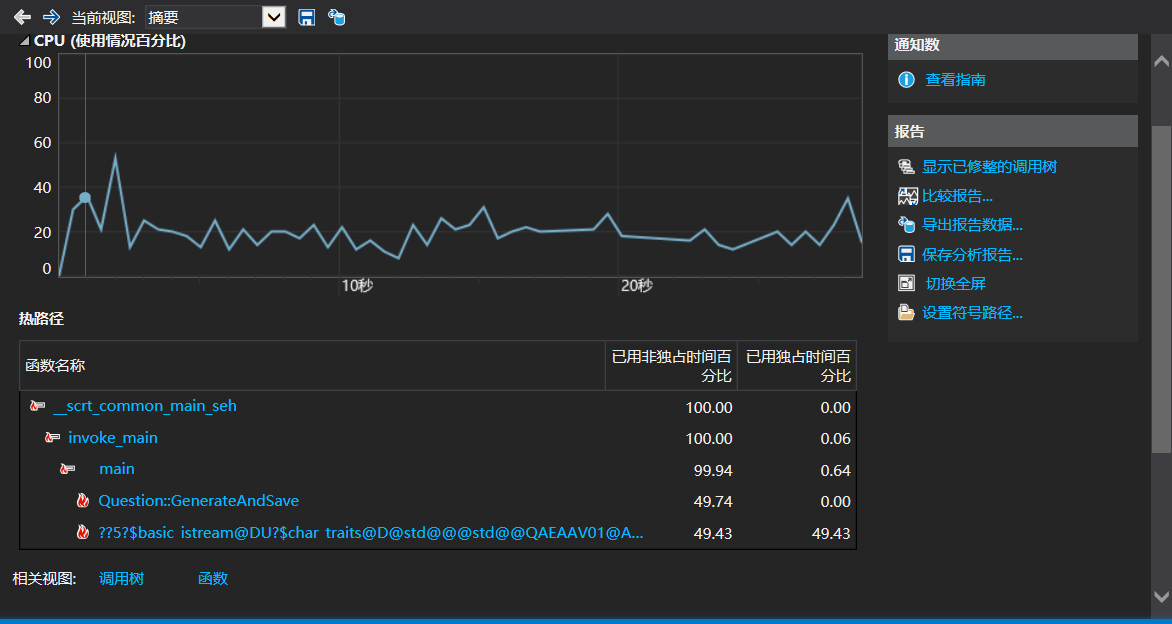
Task: Click the hot path icon beside invoke_main
Action: coord(52,438)
